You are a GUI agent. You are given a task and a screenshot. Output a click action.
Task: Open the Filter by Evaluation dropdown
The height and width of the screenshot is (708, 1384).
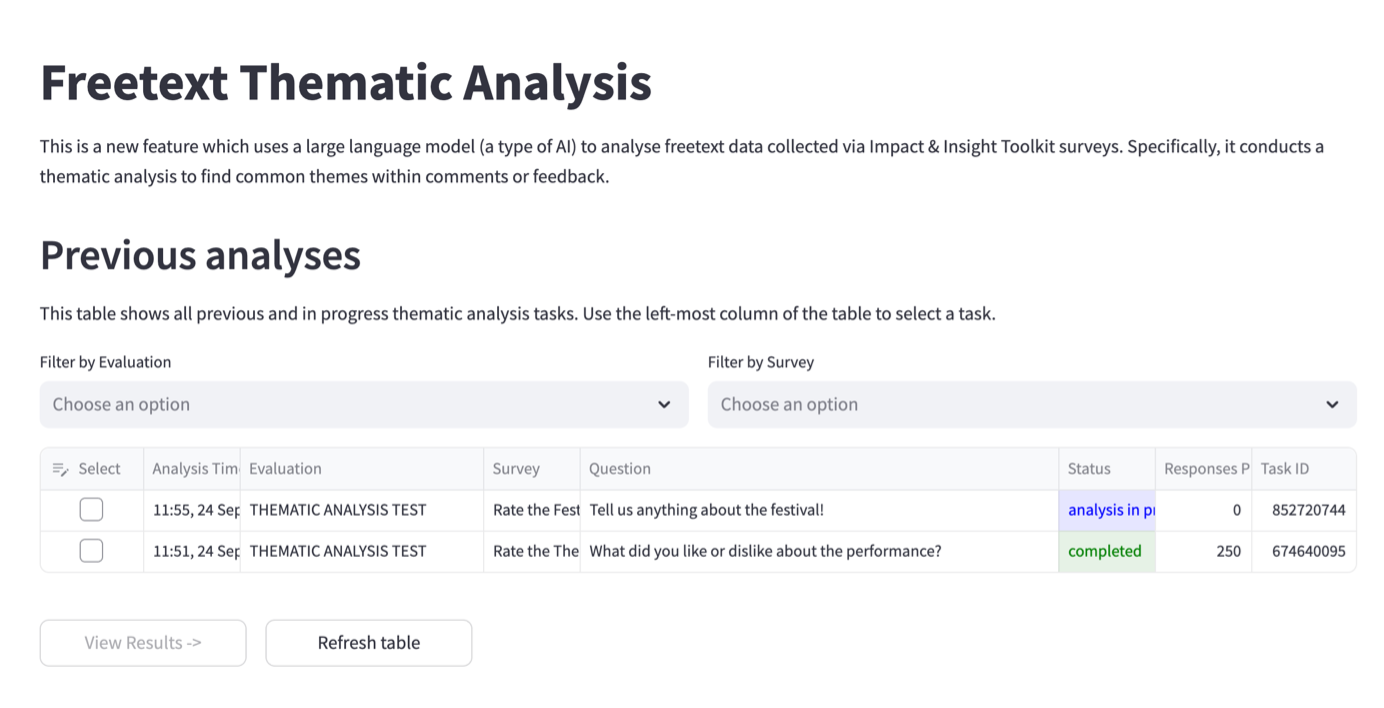tap(364, 404)
